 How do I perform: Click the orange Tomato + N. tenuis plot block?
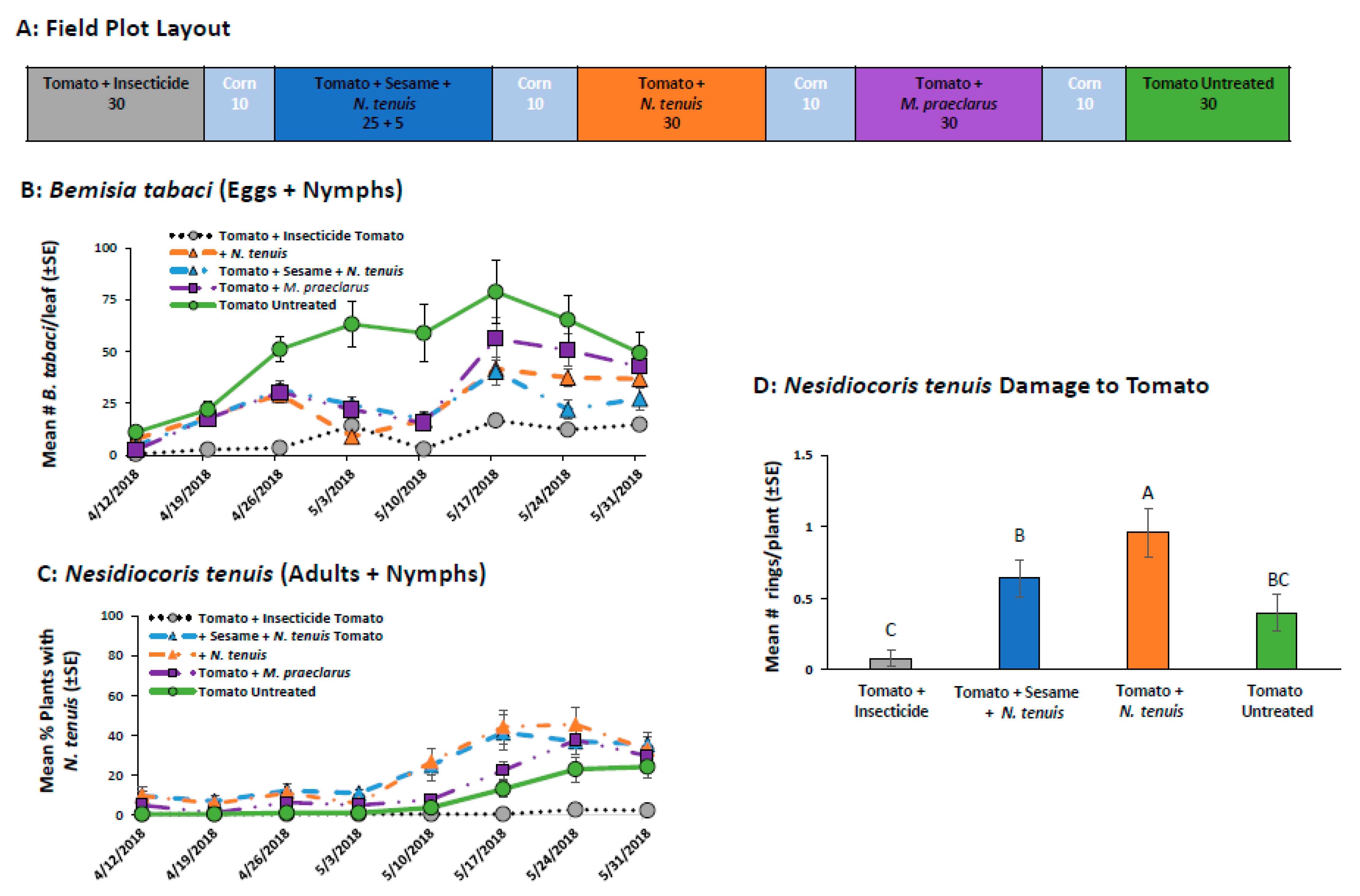point(672,104)
